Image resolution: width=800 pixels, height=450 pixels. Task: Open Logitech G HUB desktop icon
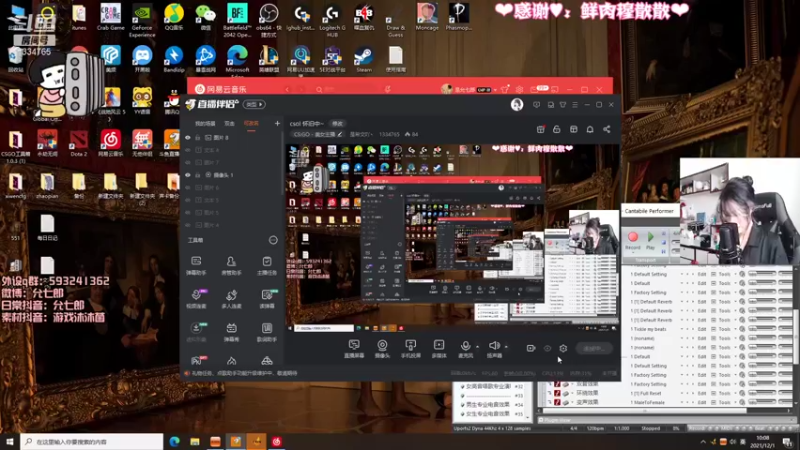(x=332, y=19)
